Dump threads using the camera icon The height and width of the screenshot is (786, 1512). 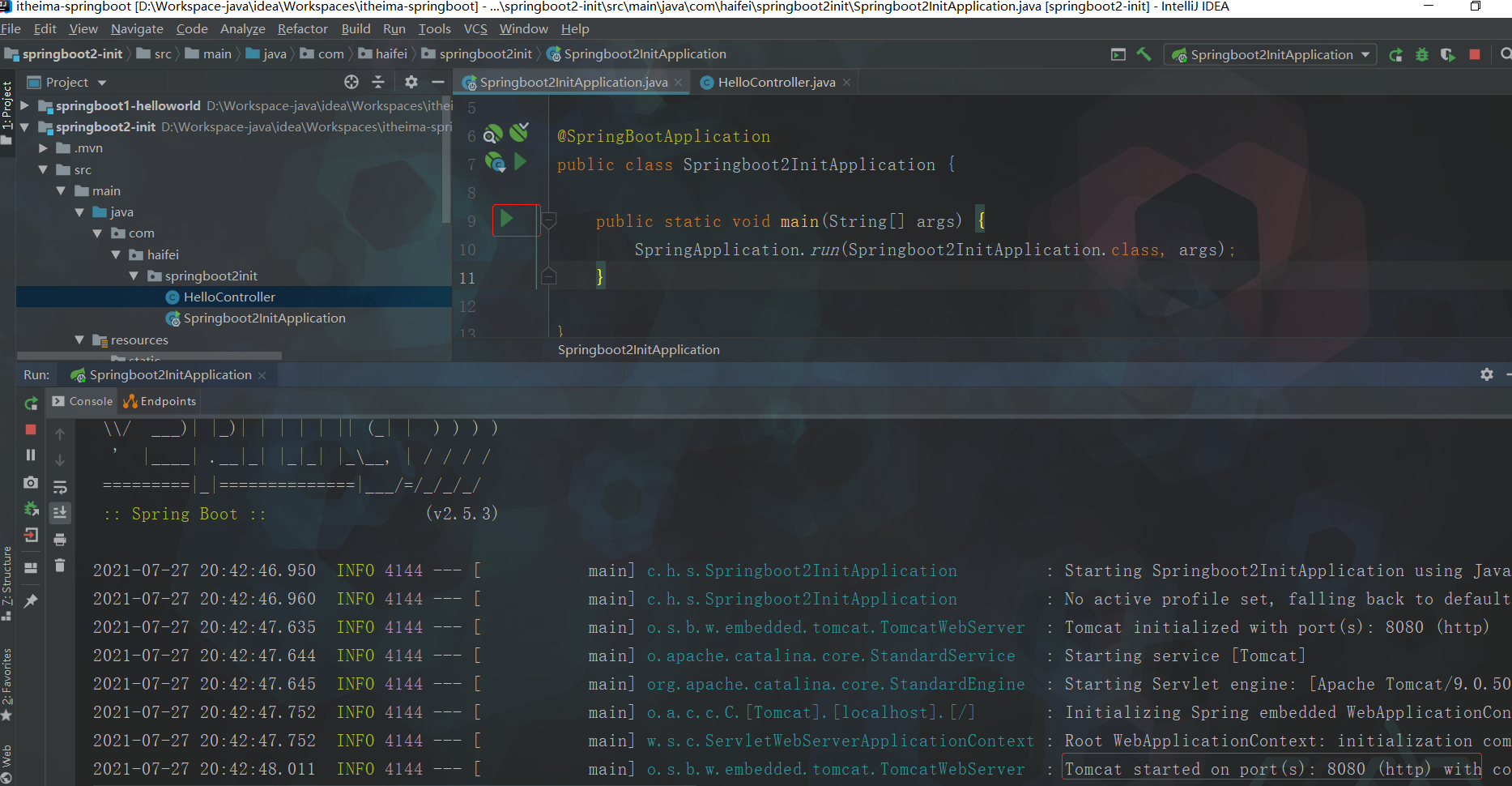(31, 482)
